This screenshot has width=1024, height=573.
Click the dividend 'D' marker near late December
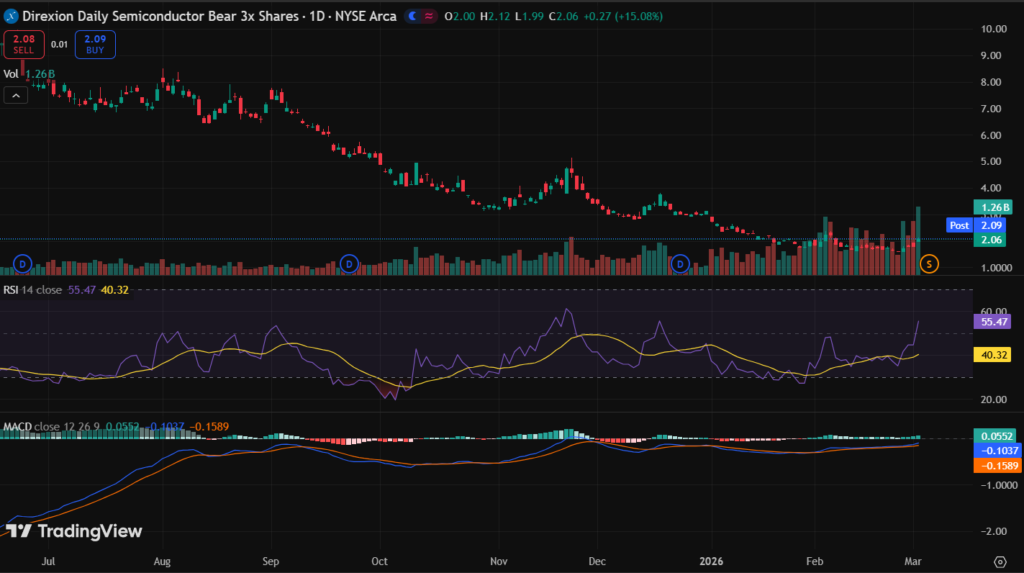tap(681, 264)
